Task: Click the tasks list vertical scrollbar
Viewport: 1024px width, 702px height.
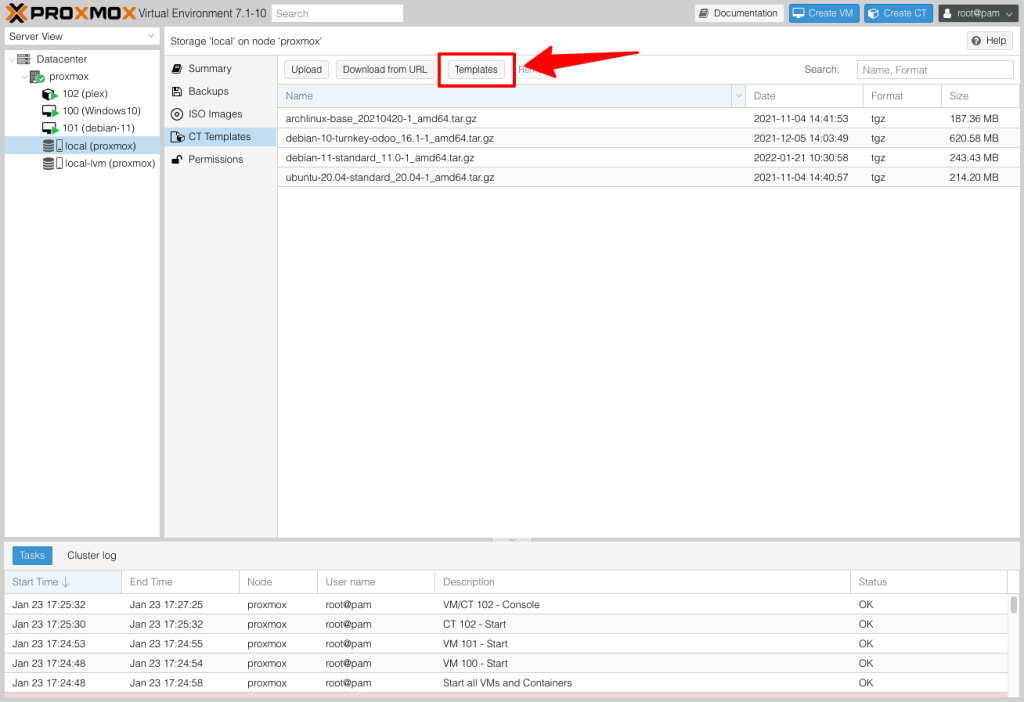Action: [1014, 643]
